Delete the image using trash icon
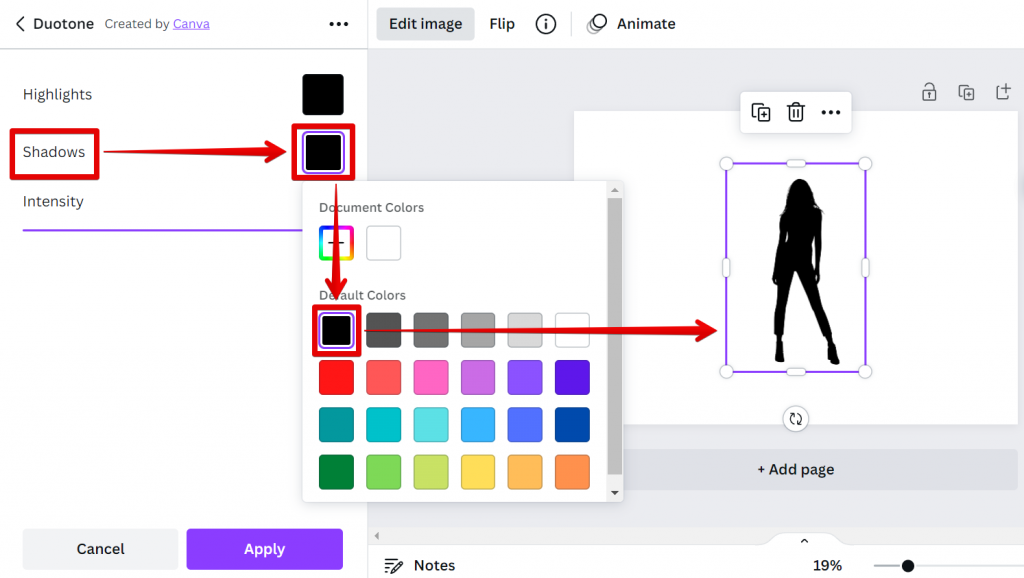The image size is (1024, 578). pos(796,112)
